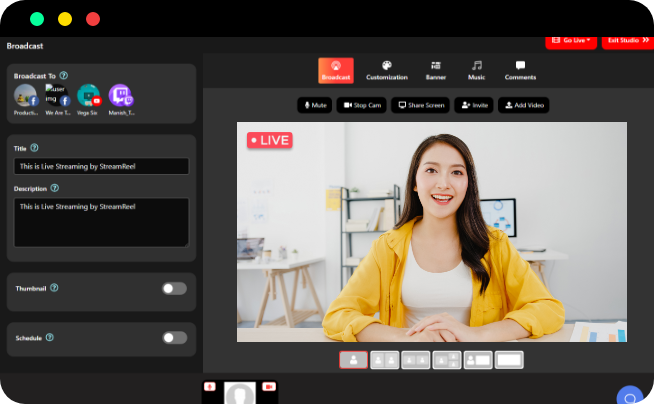Expand the Go Live dropdown

click(x=570, y=40)
